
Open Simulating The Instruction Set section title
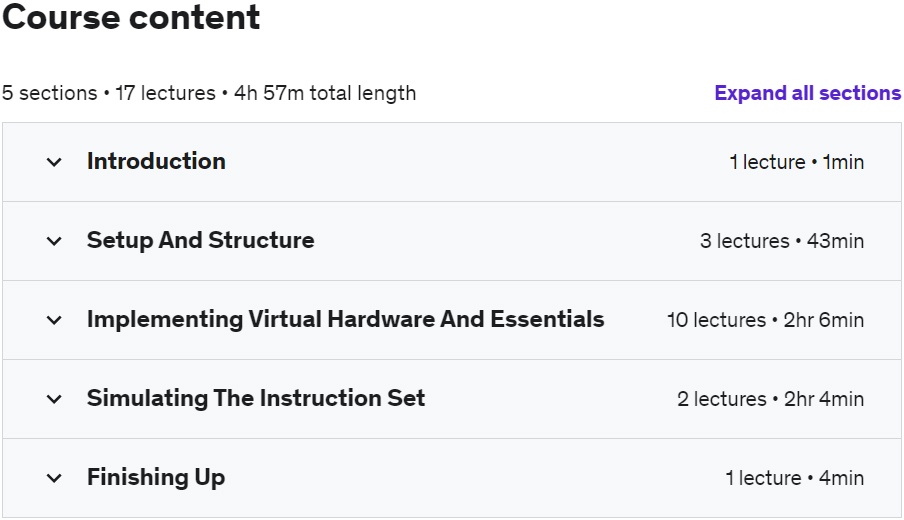(x=256, y=398)
